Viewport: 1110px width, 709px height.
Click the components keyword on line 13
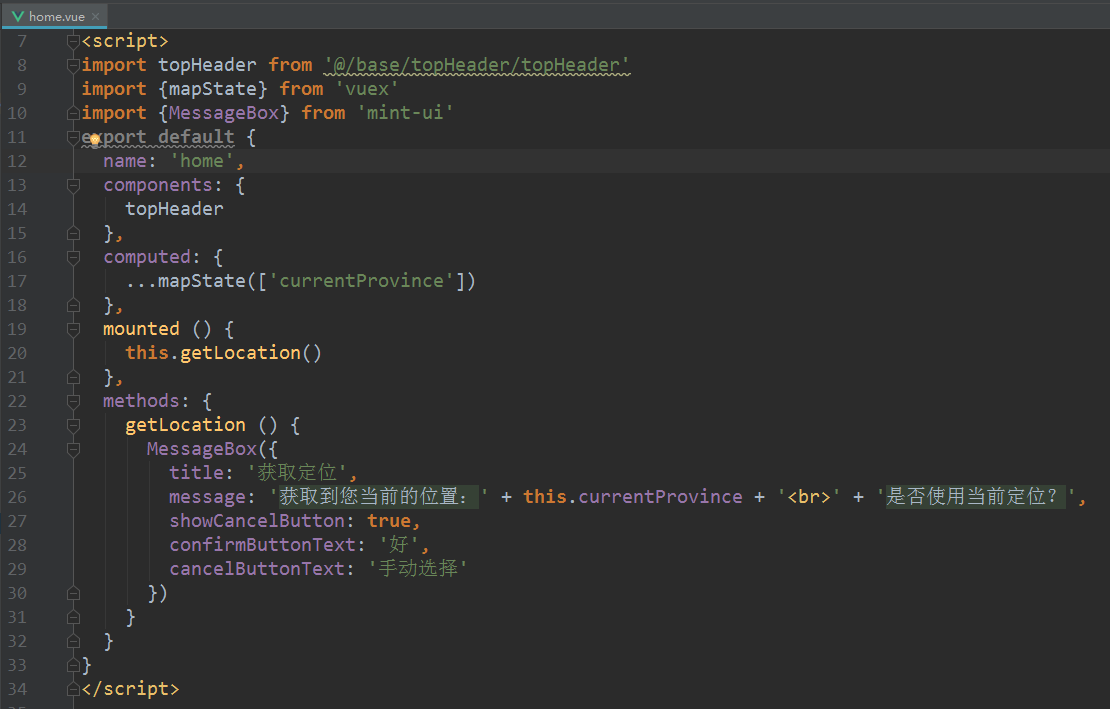(158, 185)
